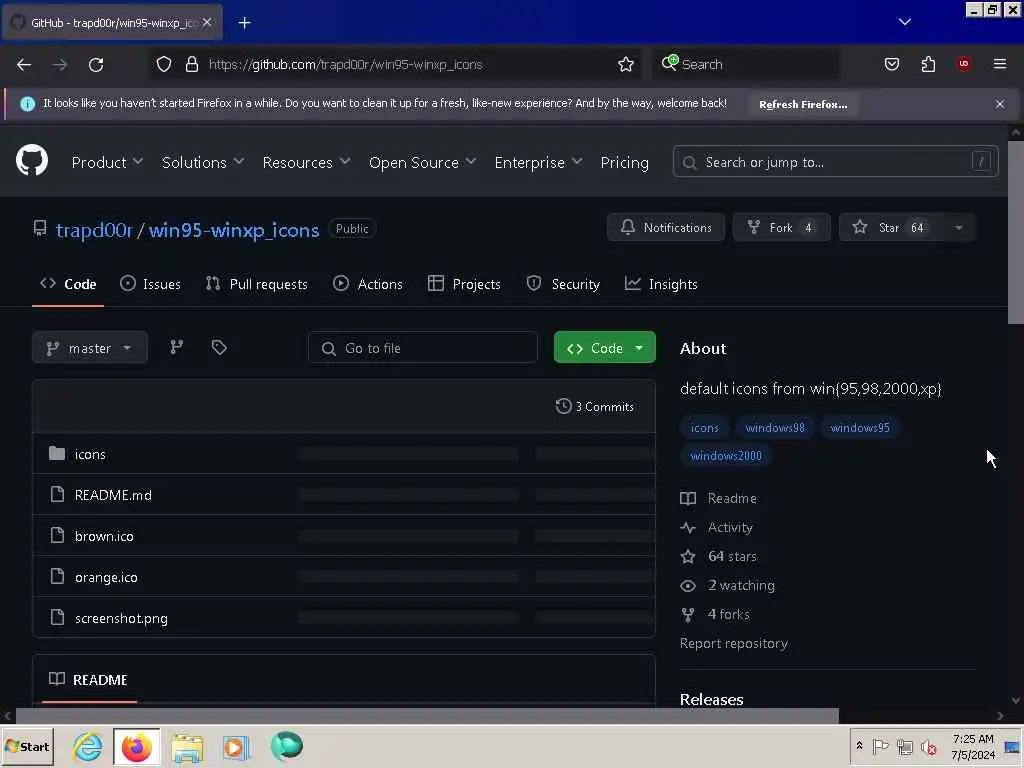Screen dimensions: 1024x768
Task: Click Refresh Firefox button
Action: tap(803, 104)
